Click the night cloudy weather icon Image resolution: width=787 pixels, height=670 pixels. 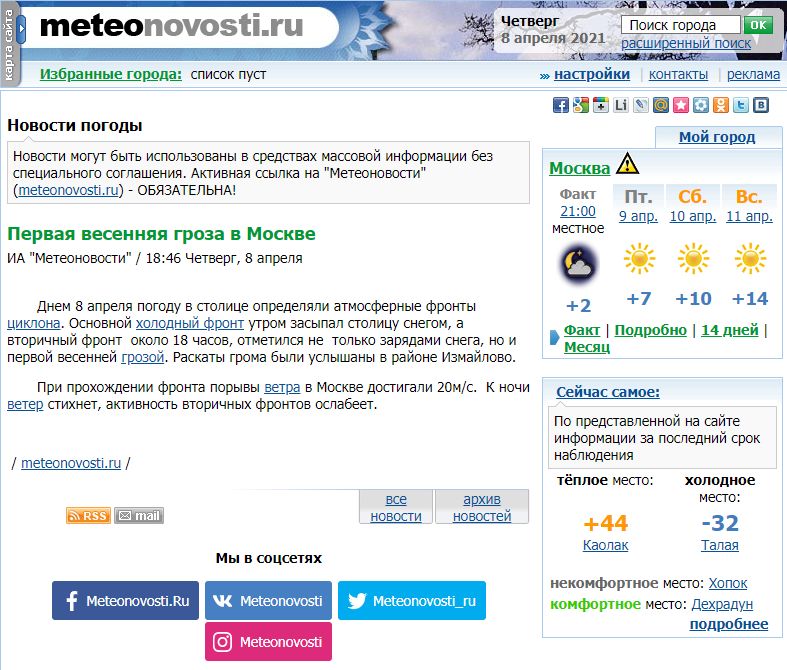578,264
